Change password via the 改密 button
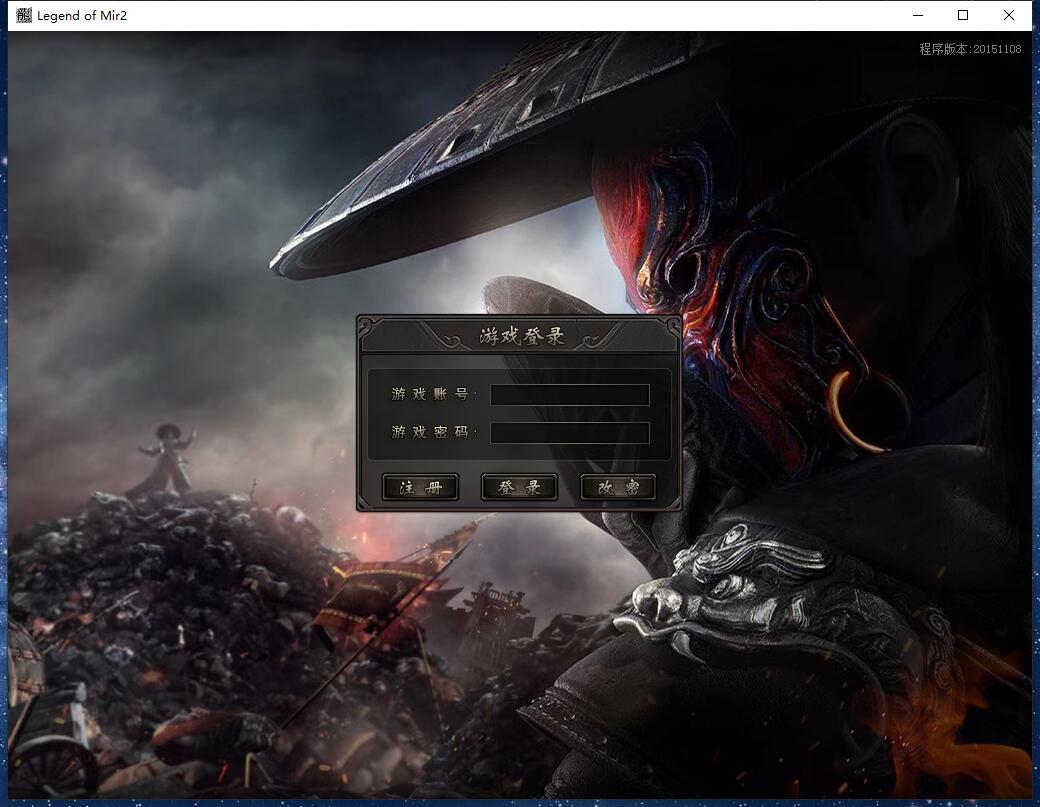This screenshot has height=807, width=1040. [x=618, y=487]
